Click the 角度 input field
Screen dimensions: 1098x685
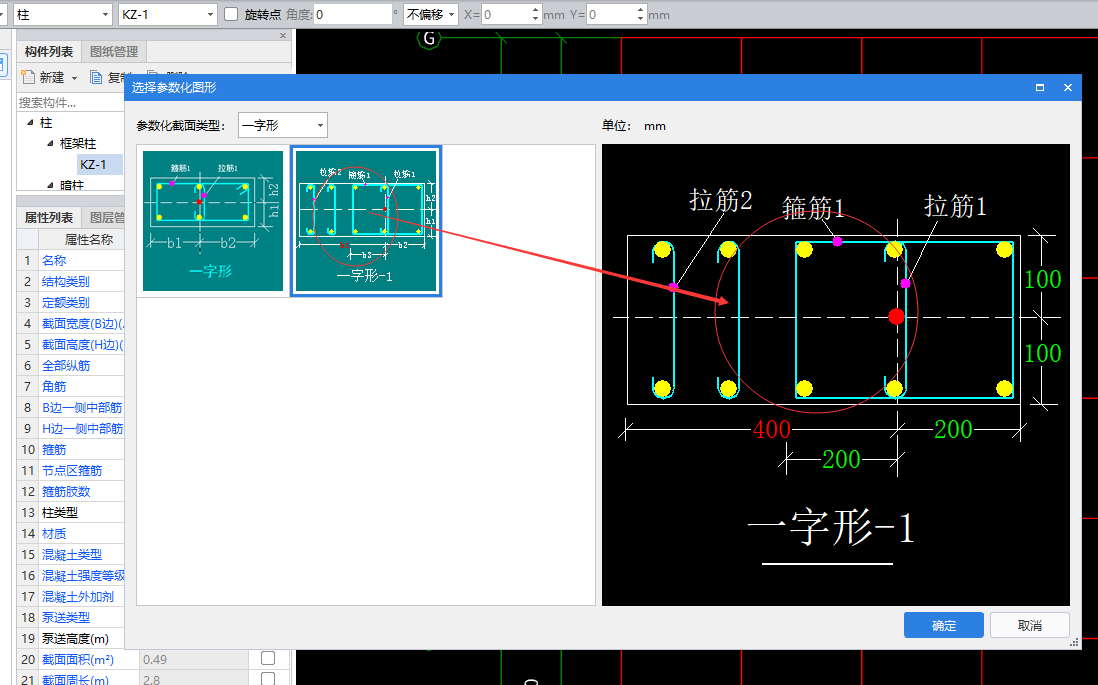tap(353, 14)
